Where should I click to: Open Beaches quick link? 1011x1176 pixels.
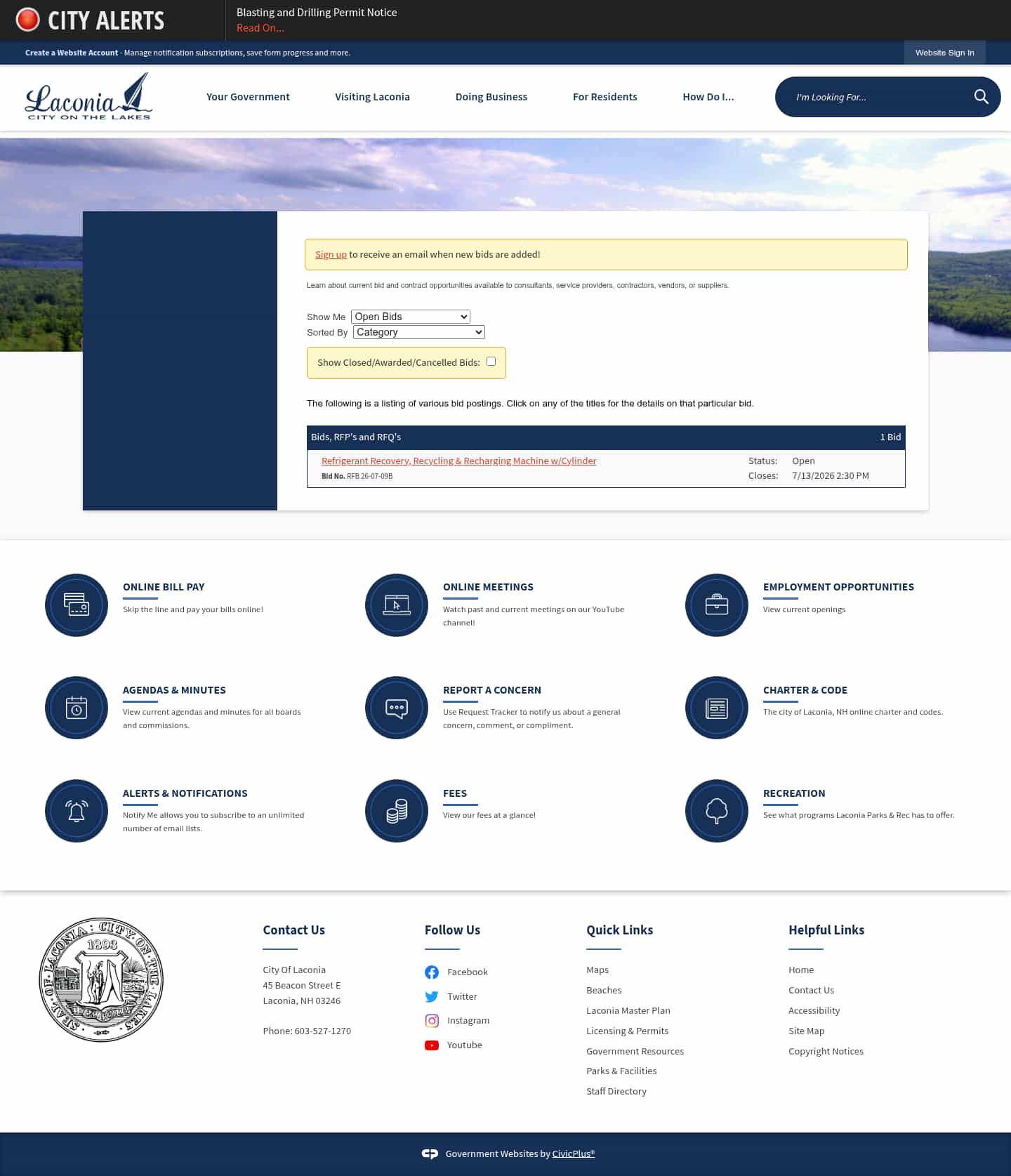[x=604, y=991]
